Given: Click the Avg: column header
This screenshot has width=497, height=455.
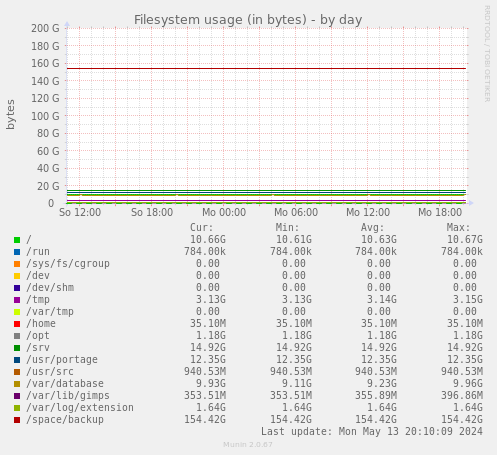Looking at the screenshot, I should pos(373,227).
